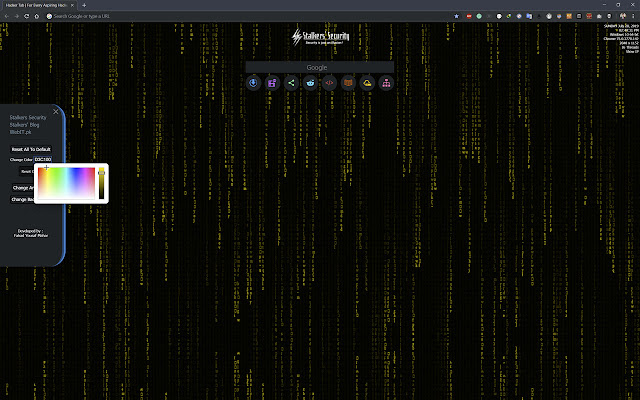Click the Google search box
Viewport: 640px width, 400px height.
click(x=320, y=67)
